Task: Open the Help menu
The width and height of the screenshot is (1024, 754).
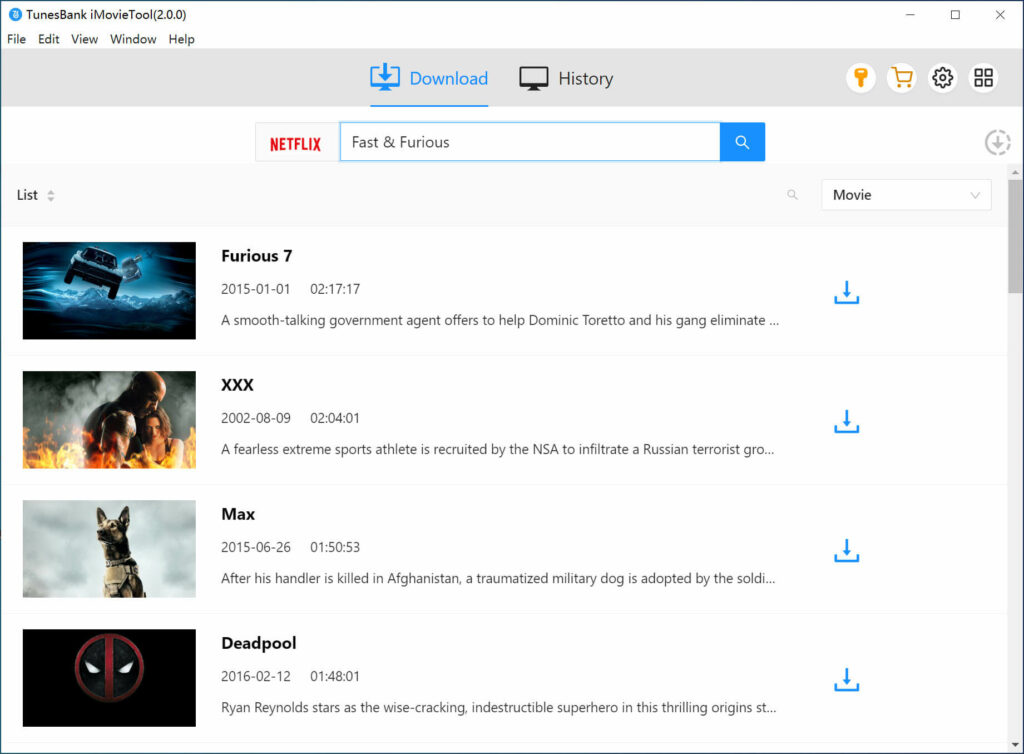Action: 181,39
